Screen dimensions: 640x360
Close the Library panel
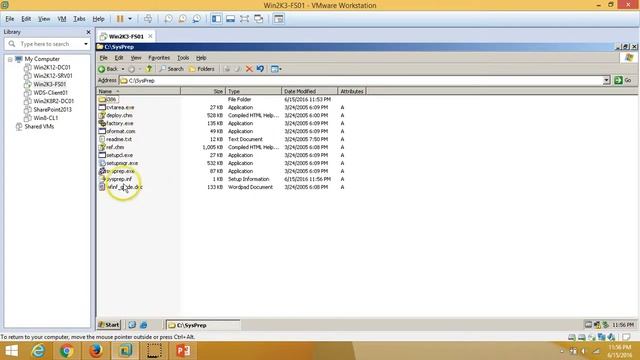click(x=88, y=32)
